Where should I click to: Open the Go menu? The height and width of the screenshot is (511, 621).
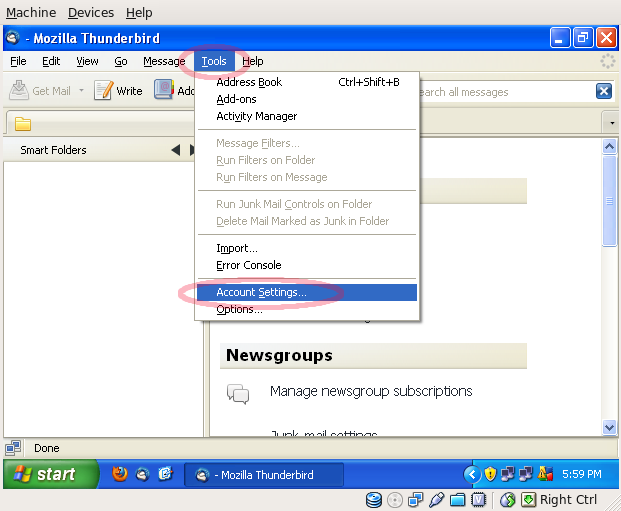click(x=121, y=61)
